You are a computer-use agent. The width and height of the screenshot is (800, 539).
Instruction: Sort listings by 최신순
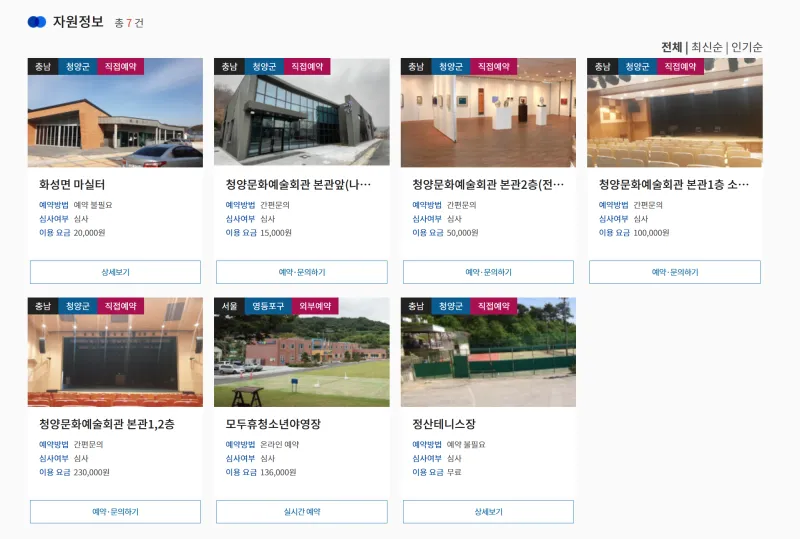click(707, 47)
